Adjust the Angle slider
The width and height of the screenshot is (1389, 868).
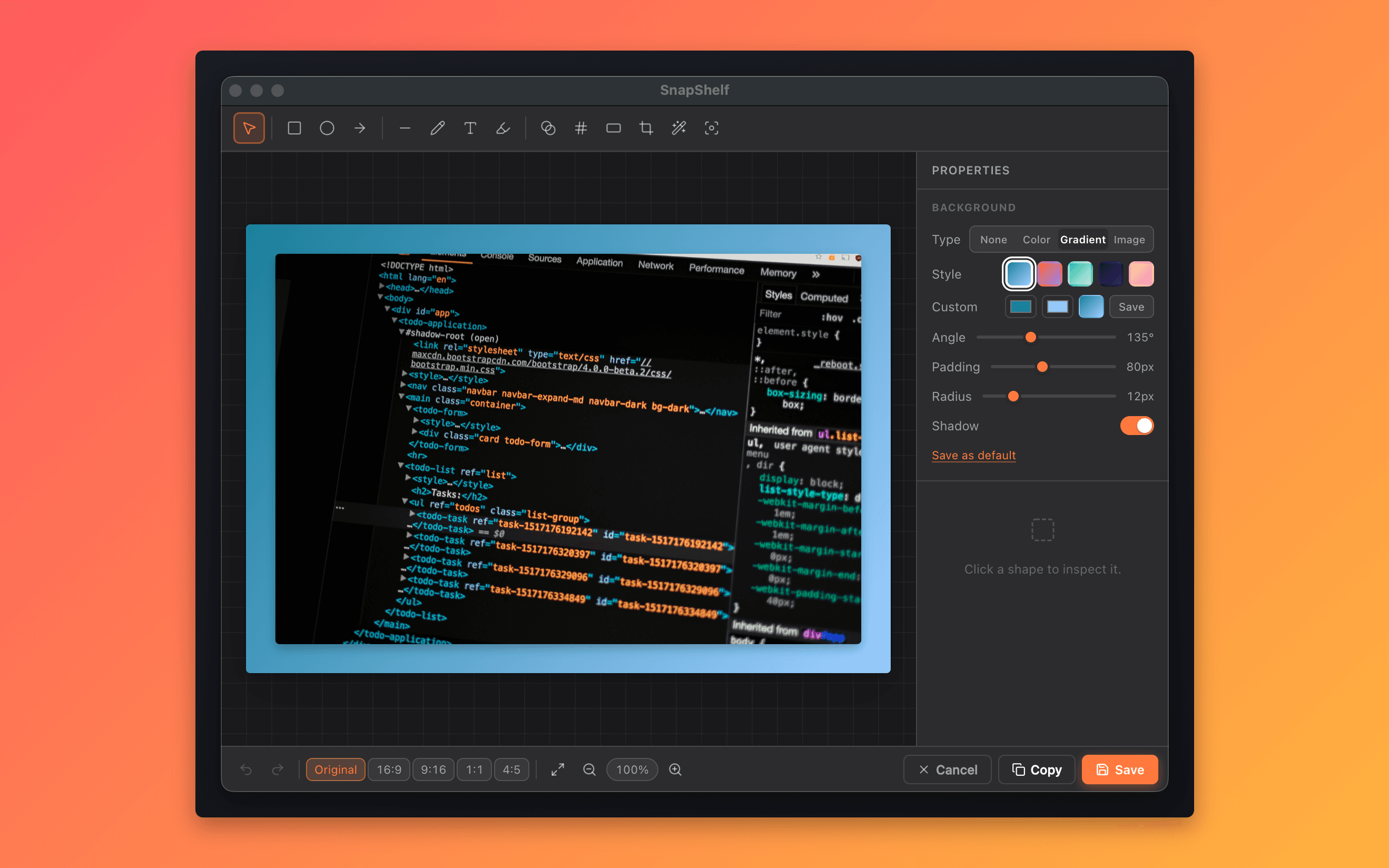tap(1046, 337)
